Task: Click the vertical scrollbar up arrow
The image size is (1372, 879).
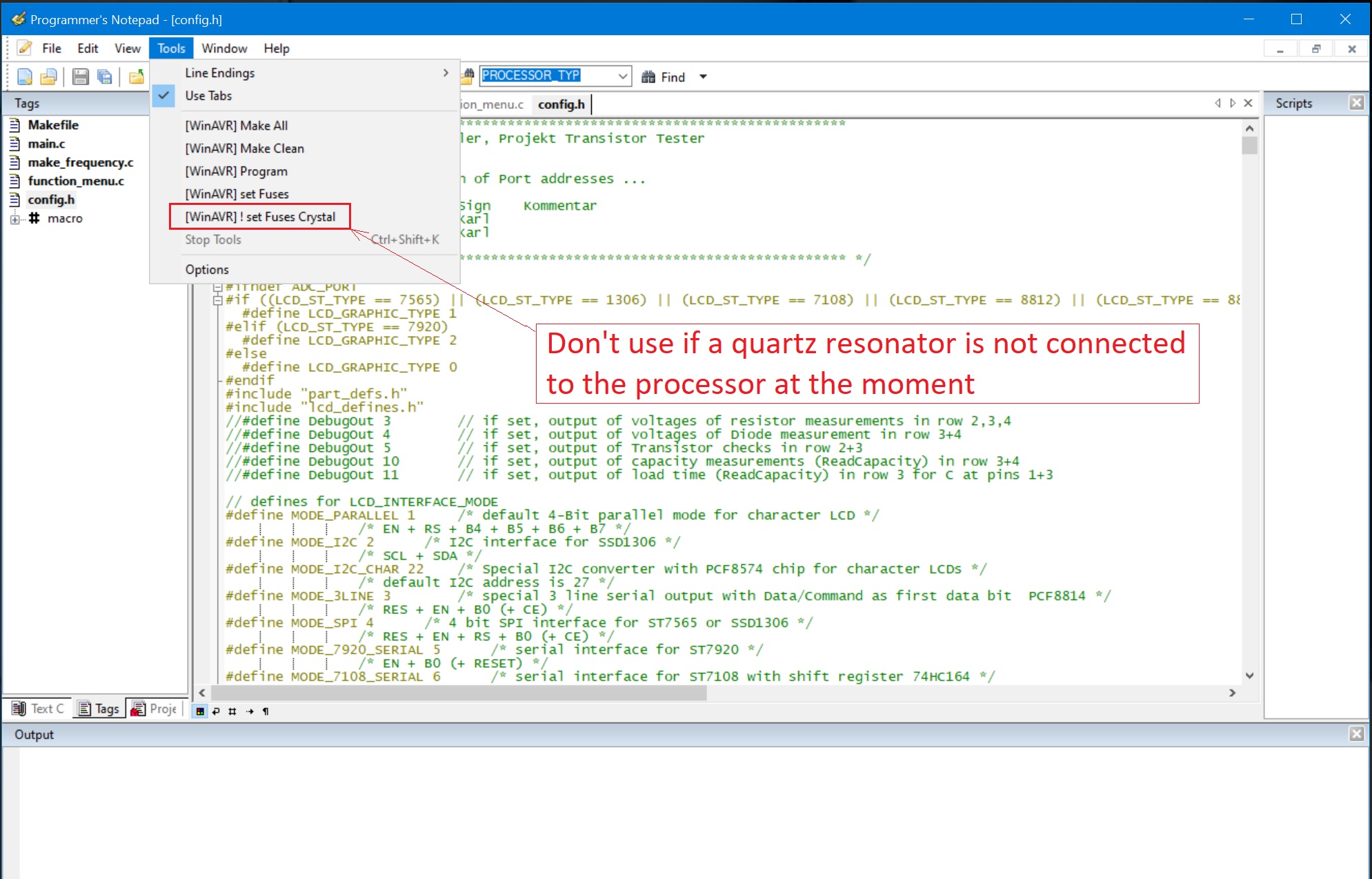Action: tap(1249, 128)
